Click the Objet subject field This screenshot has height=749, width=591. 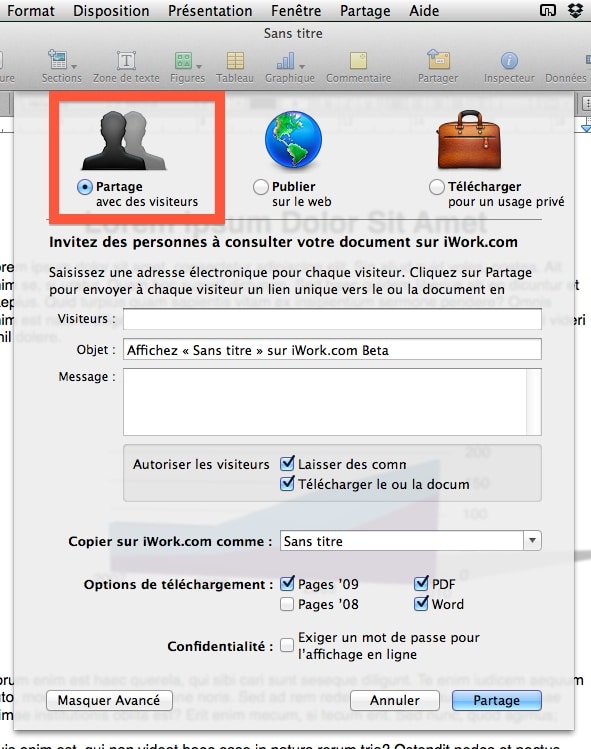pos(332,350)
